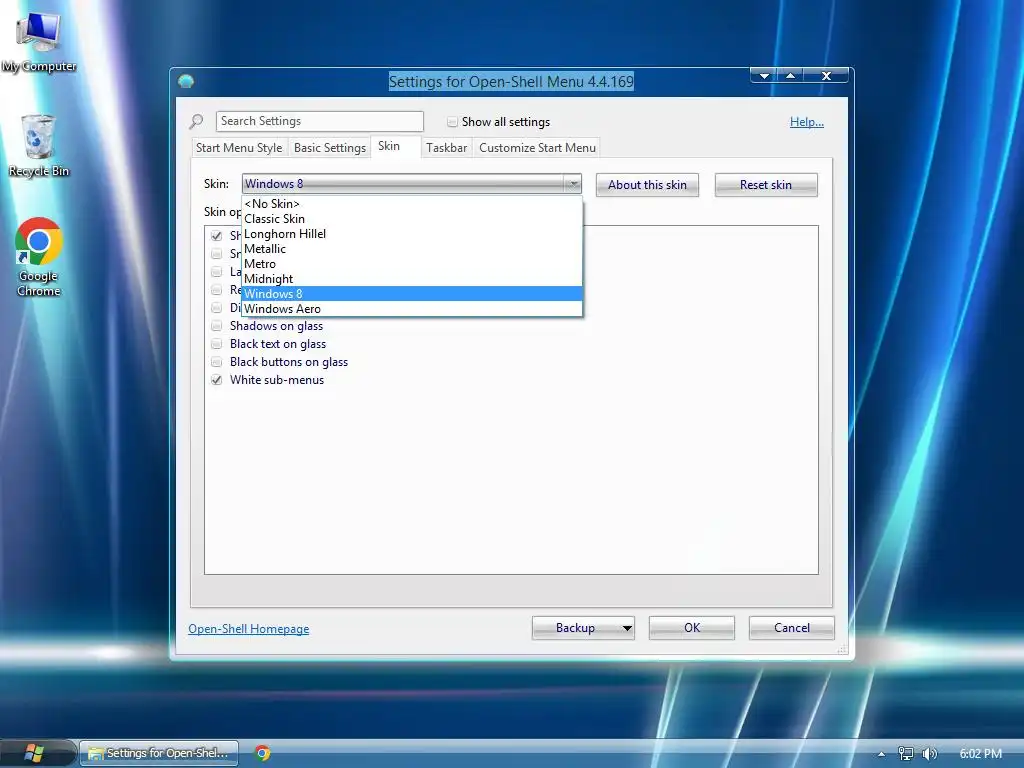Show hidden tray icons arrow
Viewport: 1024px width, 768px height.
(881, 754)
